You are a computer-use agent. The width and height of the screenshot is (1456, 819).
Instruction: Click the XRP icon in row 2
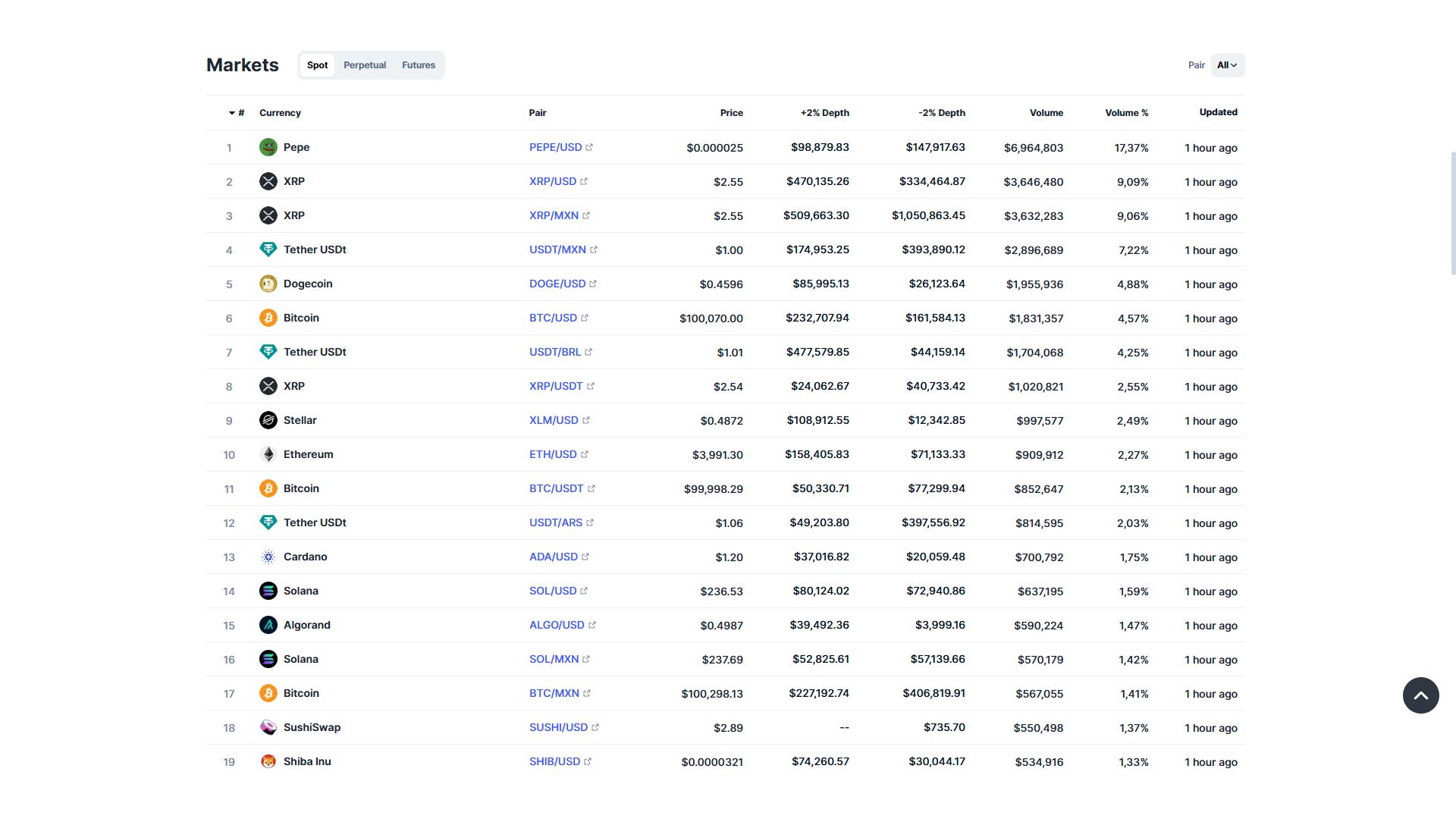pyautogui.click(x=268, y=181)
